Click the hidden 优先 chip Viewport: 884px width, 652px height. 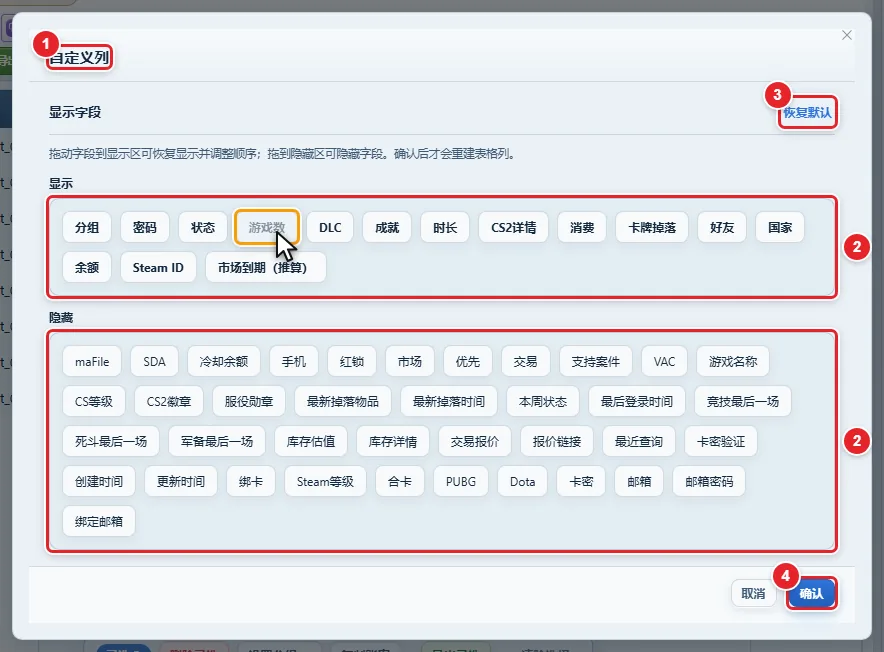coord(467,362)
